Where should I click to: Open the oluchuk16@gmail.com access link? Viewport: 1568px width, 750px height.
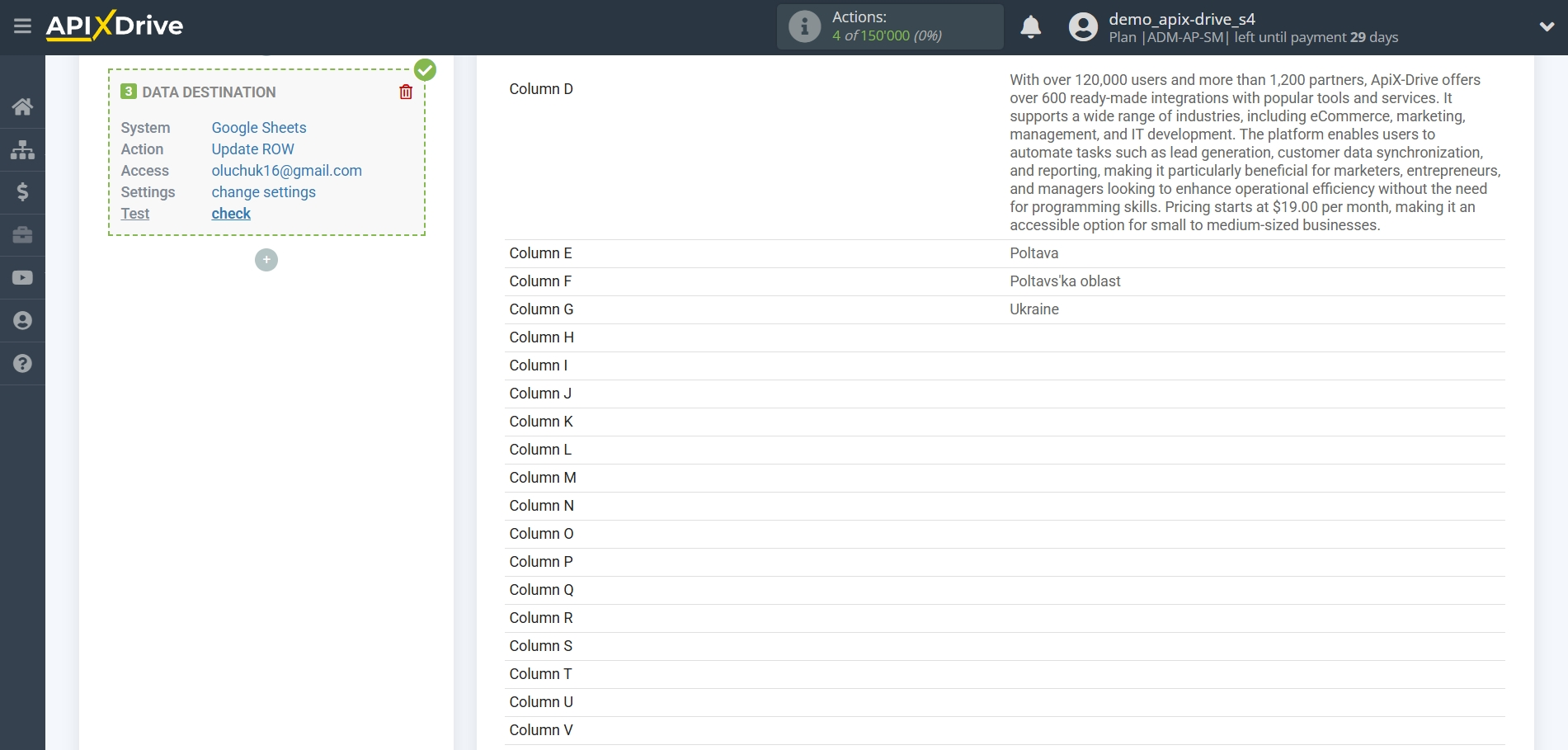click(287, 171)
